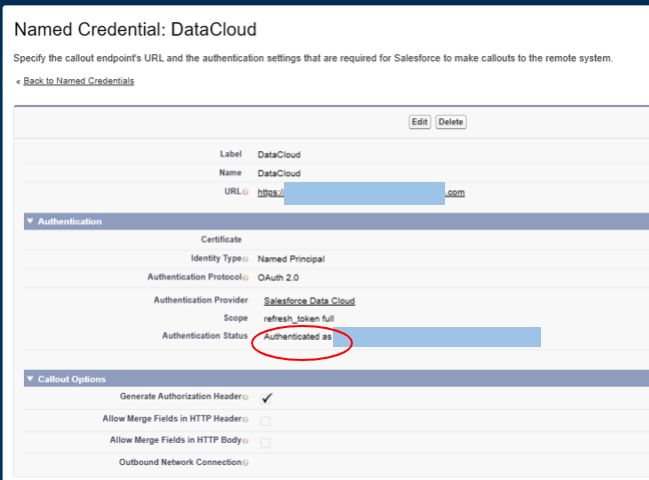Click the Authentication Provider field label
This screenshot has height=480, width=649.
pyautogui.click(x=201, y=300)
